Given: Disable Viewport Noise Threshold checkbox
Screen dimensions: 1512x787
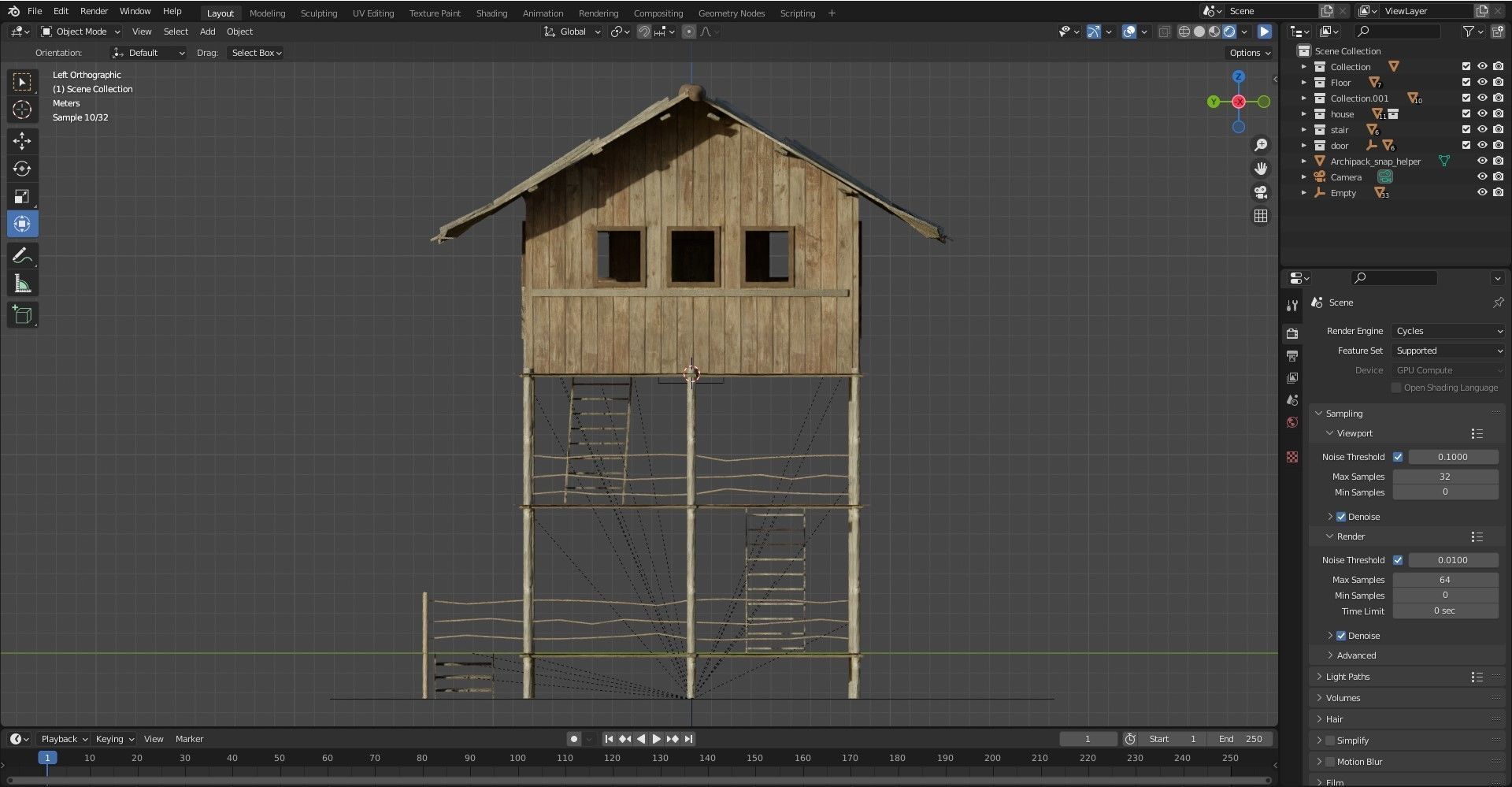Looking at the screenshot, I should (1398, 457).
